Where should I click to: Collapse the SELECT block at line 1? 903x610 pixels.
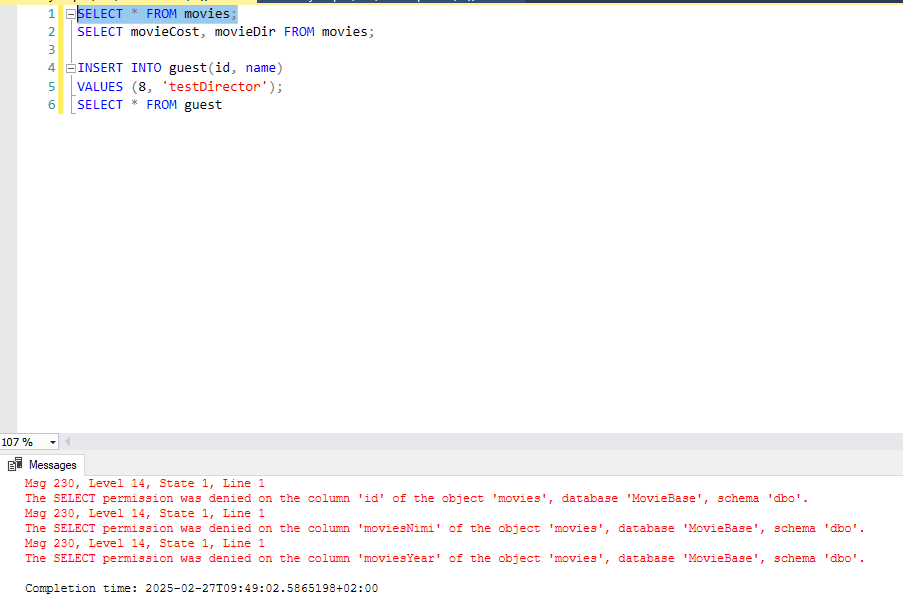click(70, 14)
